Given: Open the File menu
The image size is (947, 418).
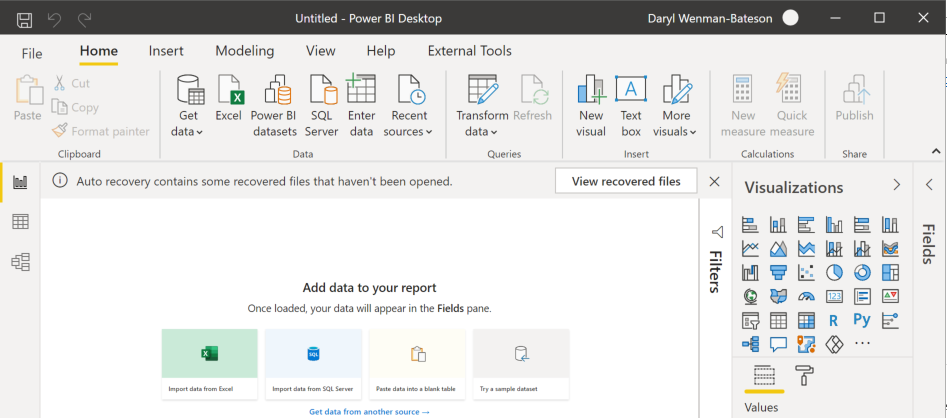Looking at the screenshot, I should point(32,53).
